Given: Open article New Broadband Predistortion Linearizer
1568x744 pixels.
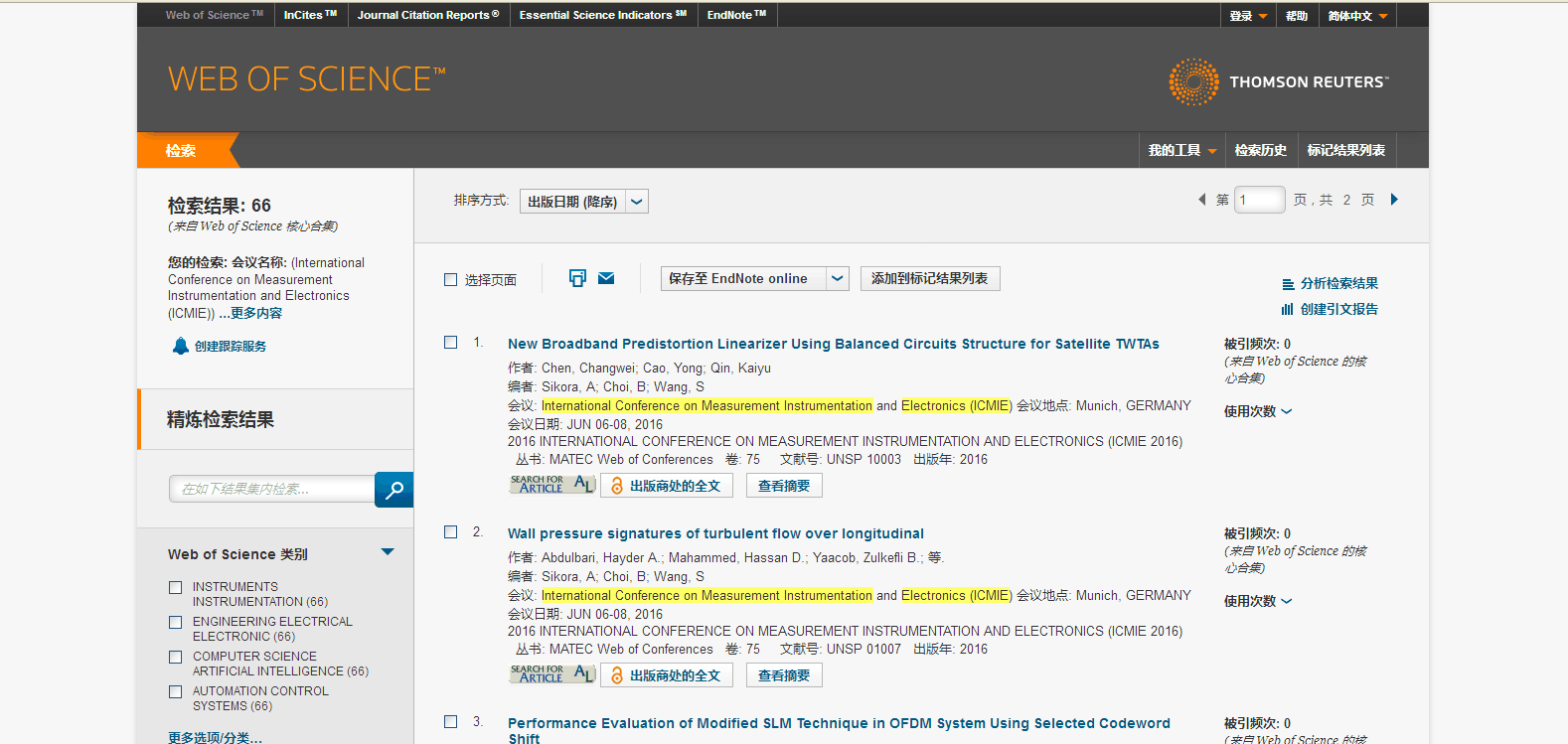Looking at the screenshot, I should tap(834, 344).
